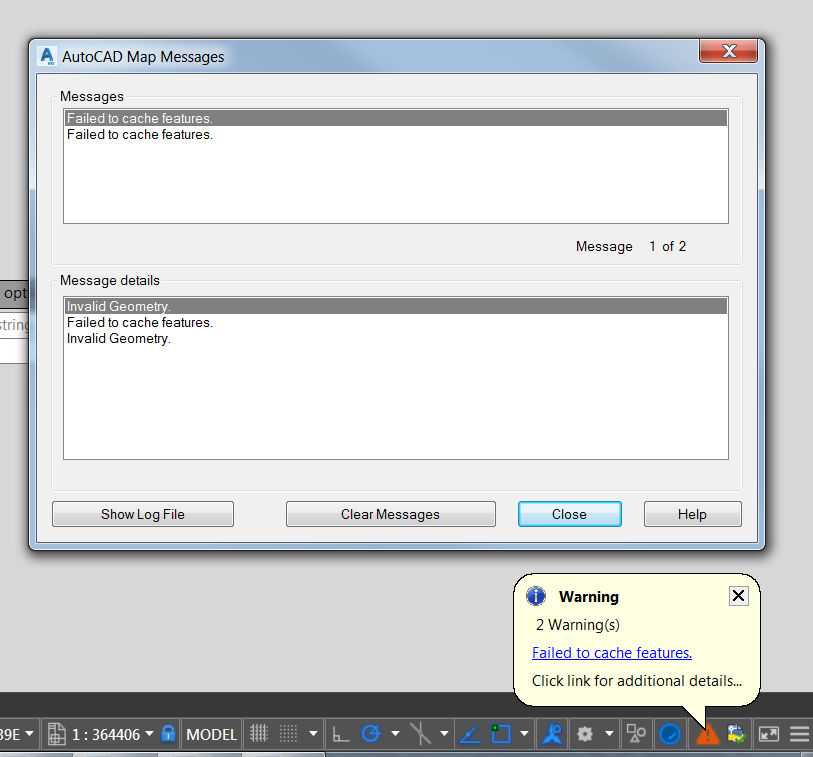Click the blue circle Isolate objects icon

(x=670, y=734)
